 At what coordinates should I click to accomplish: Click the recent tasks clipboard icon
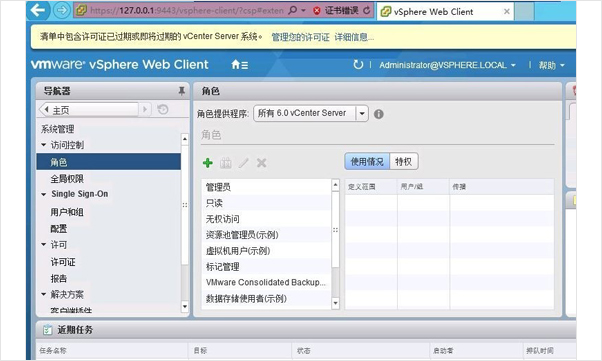[48, 330]
